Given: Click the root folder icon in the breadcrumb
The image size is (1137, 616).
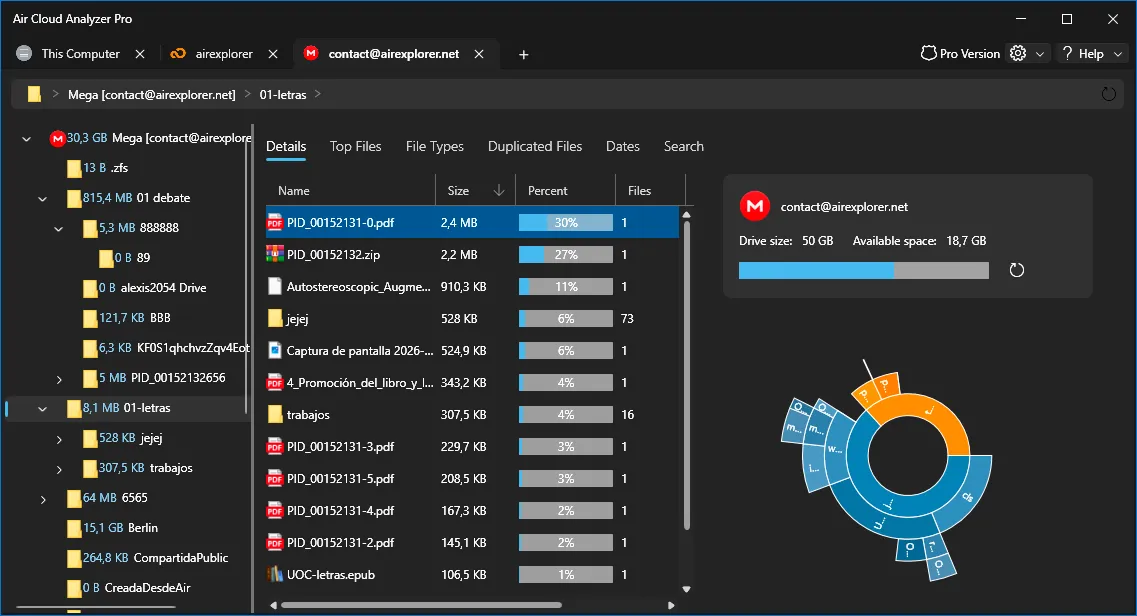Looking at the screenshot, I should (x=34, y=94).
